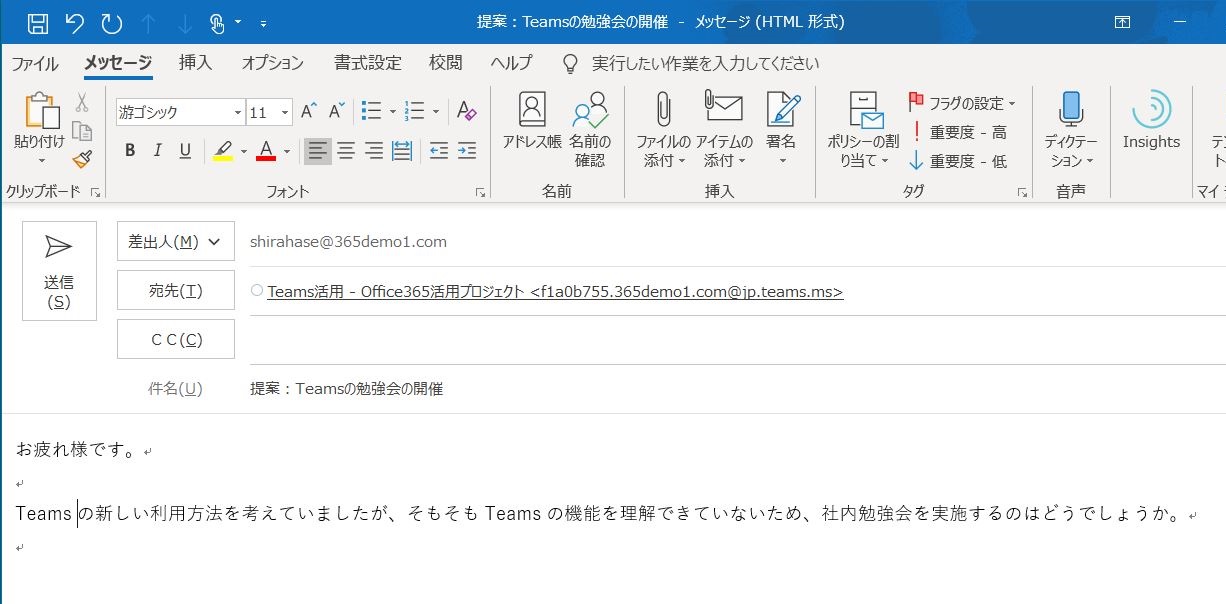Open the 校閲 tab
The image size is (1226, 604).
click(446, 63)
